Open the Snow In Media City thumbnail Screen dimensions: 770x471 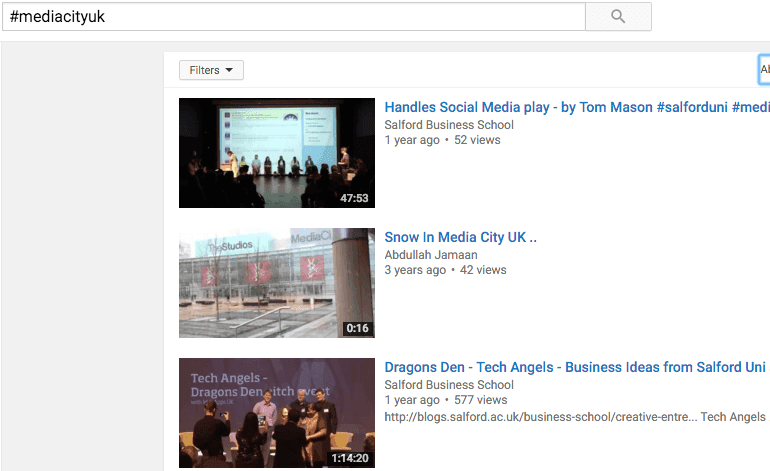coord(276,283)
